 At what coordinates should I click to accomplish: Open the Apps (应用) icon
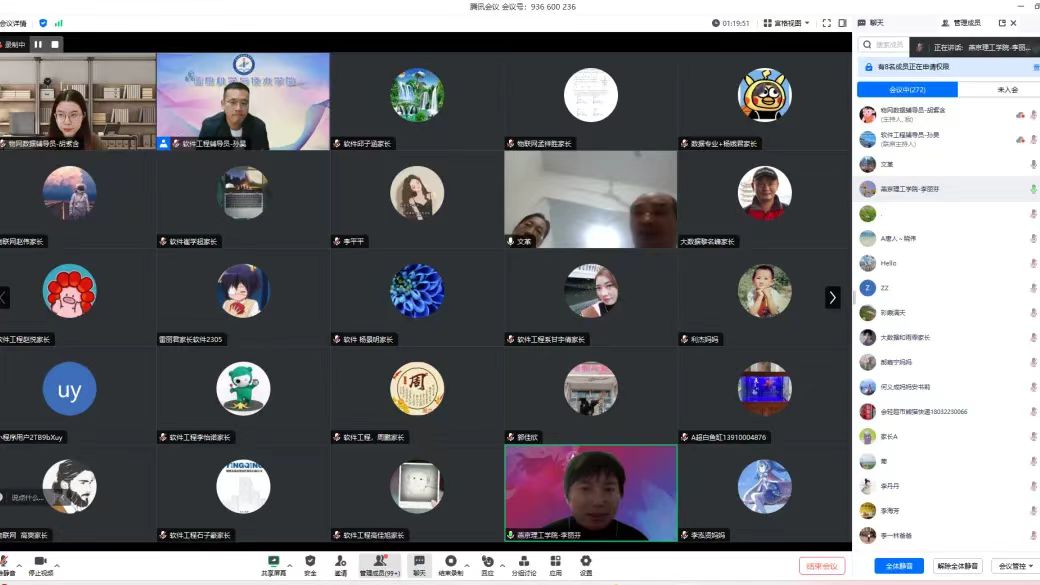coord(555,564)
